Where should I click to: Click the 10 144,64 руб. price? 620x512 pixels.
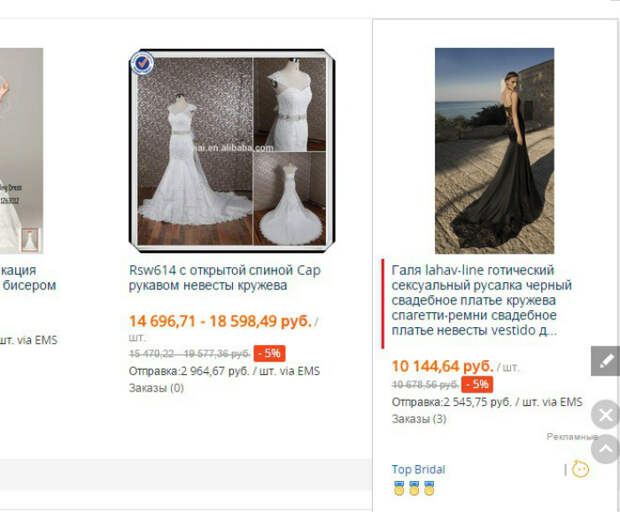click(x=442, y=366)
